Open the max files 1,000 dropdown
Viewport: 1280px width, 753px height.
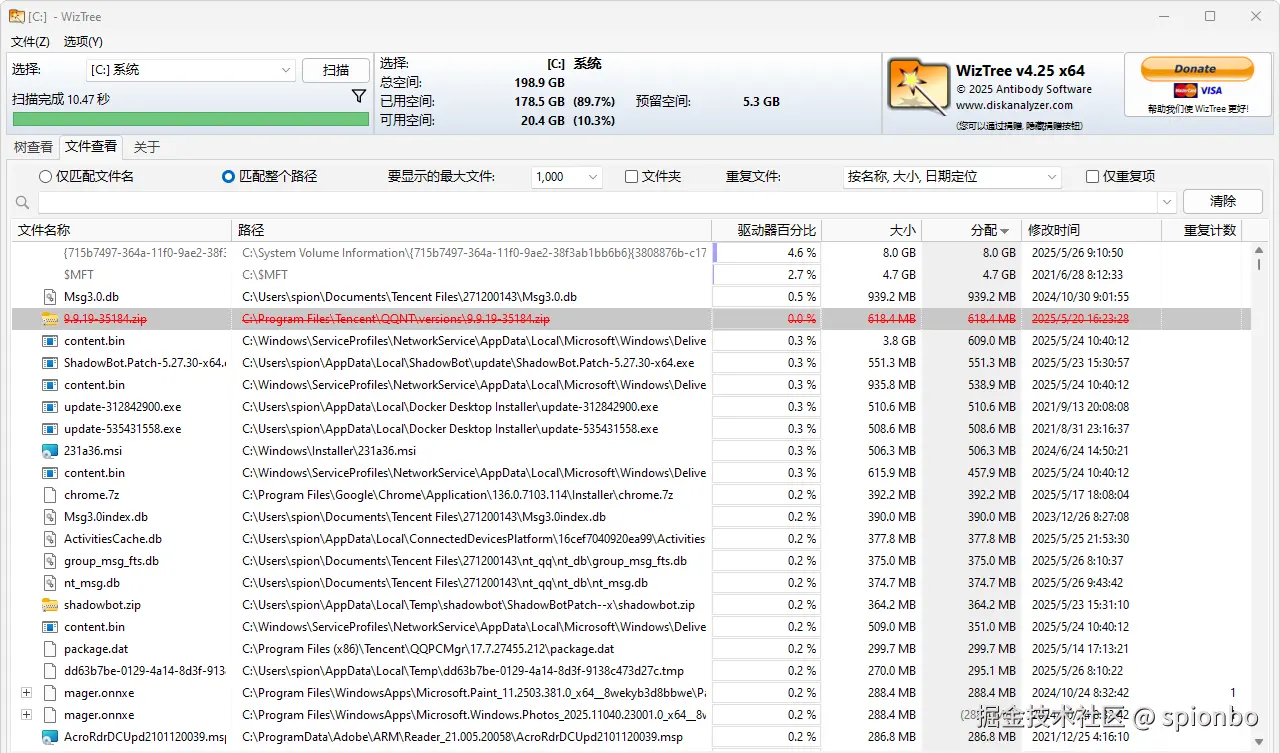(566, 176)
